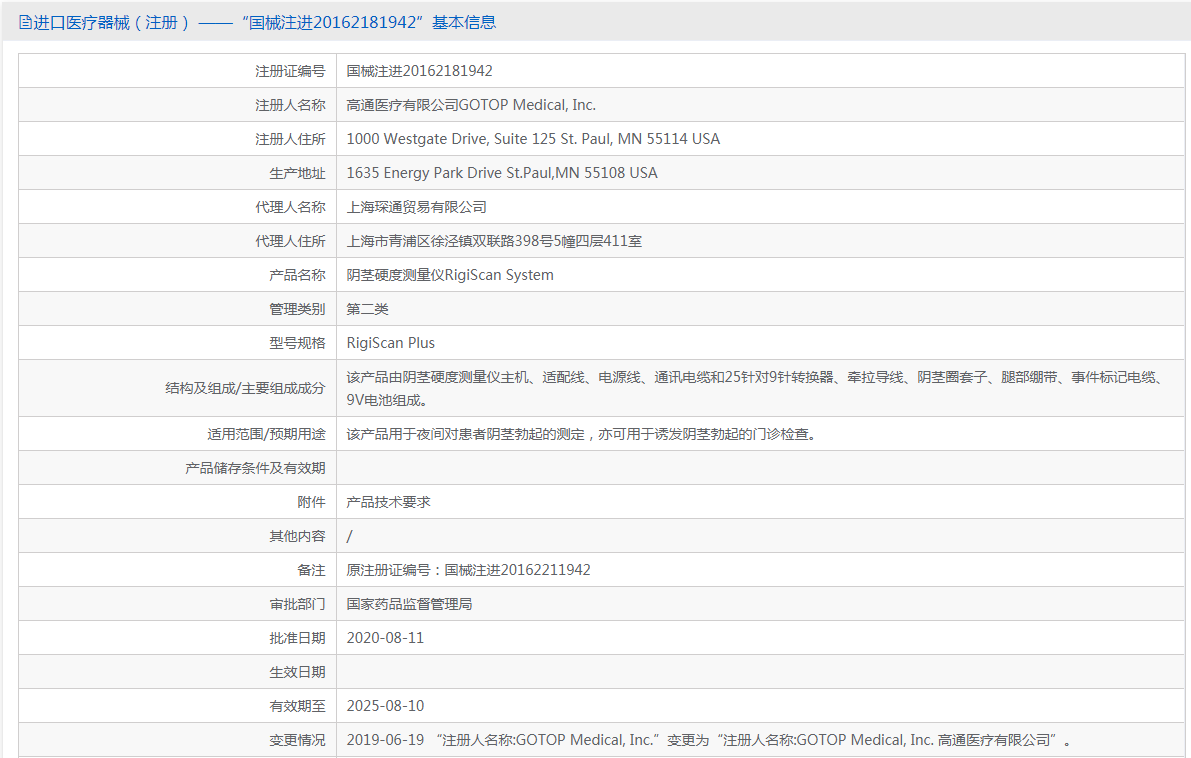Select registration number value 国械注进20162181942
Image resolution: width=1191 pixels, height=758 pixels.
419,71
